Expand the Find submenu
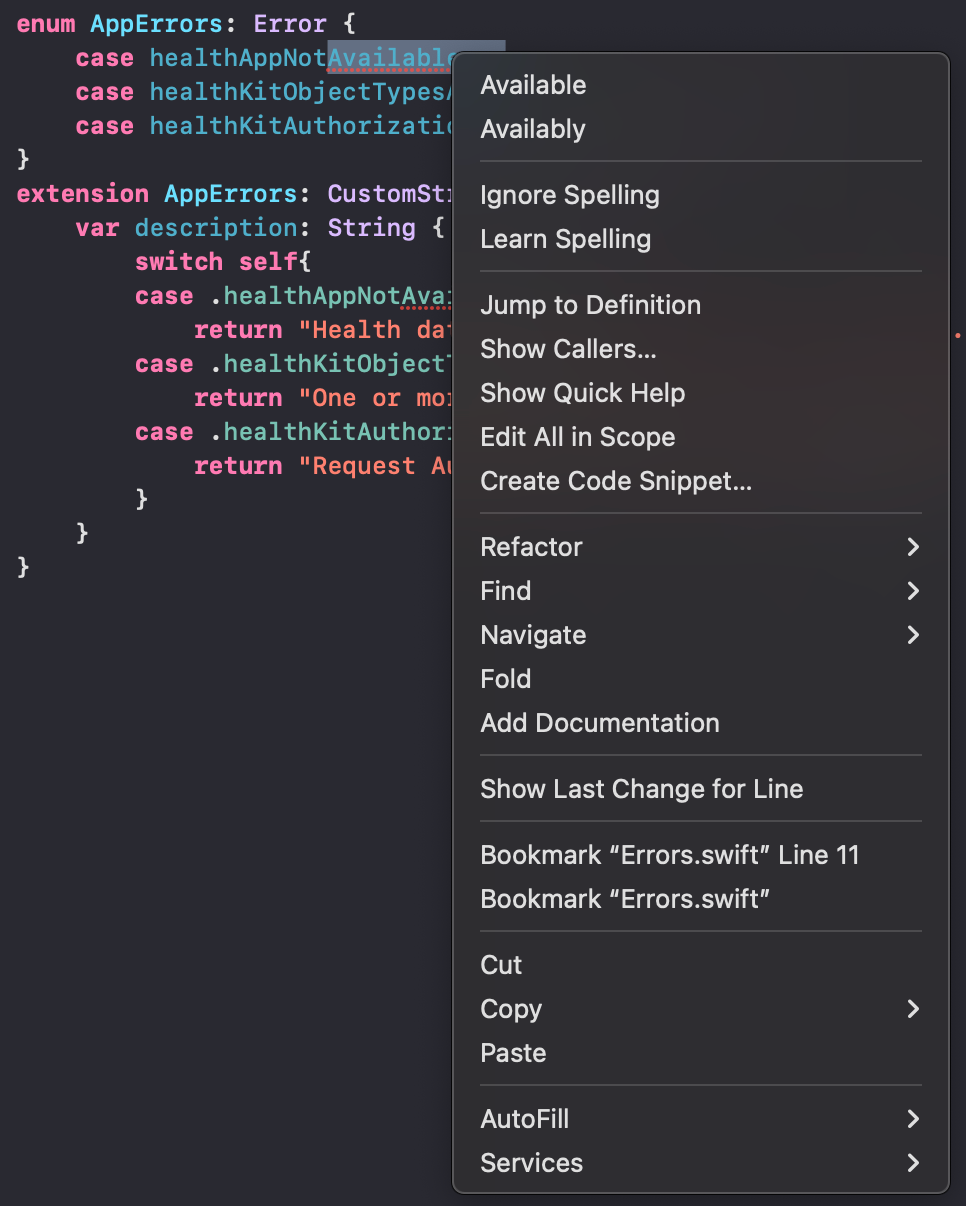 pyautogui.click(x=505, y=591)
